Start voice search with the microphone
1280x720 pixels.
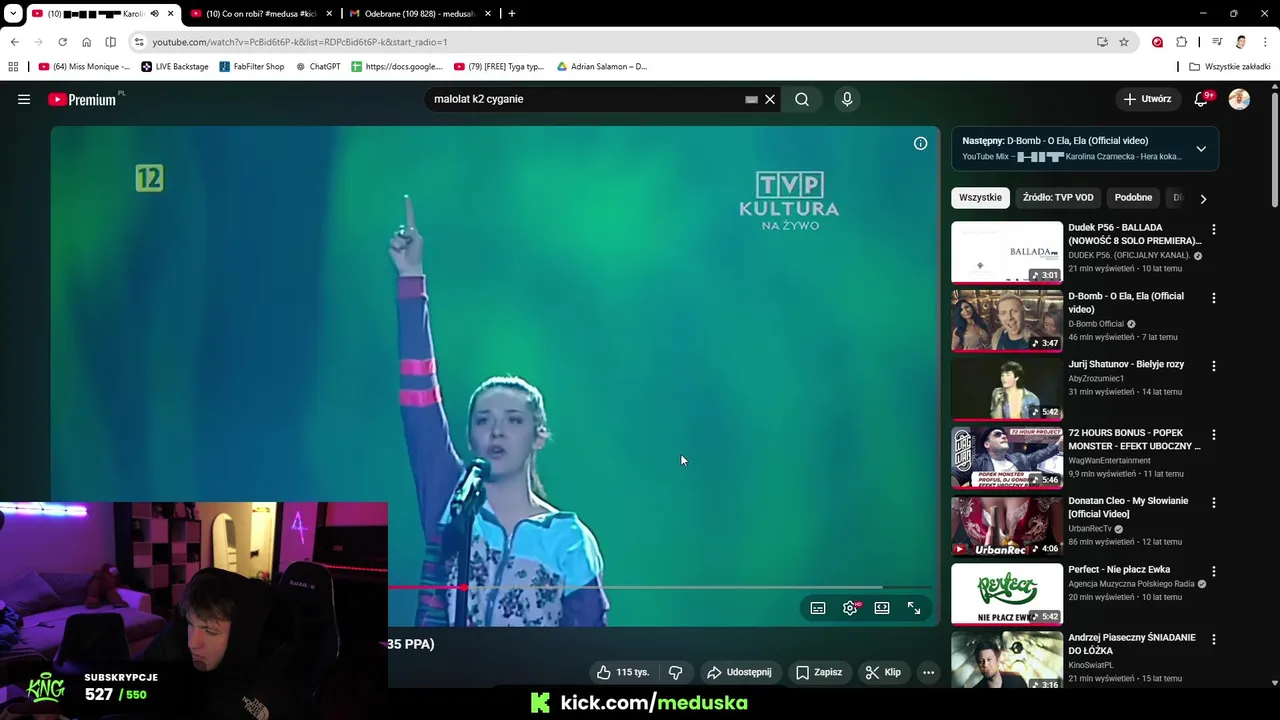(847, 99)
